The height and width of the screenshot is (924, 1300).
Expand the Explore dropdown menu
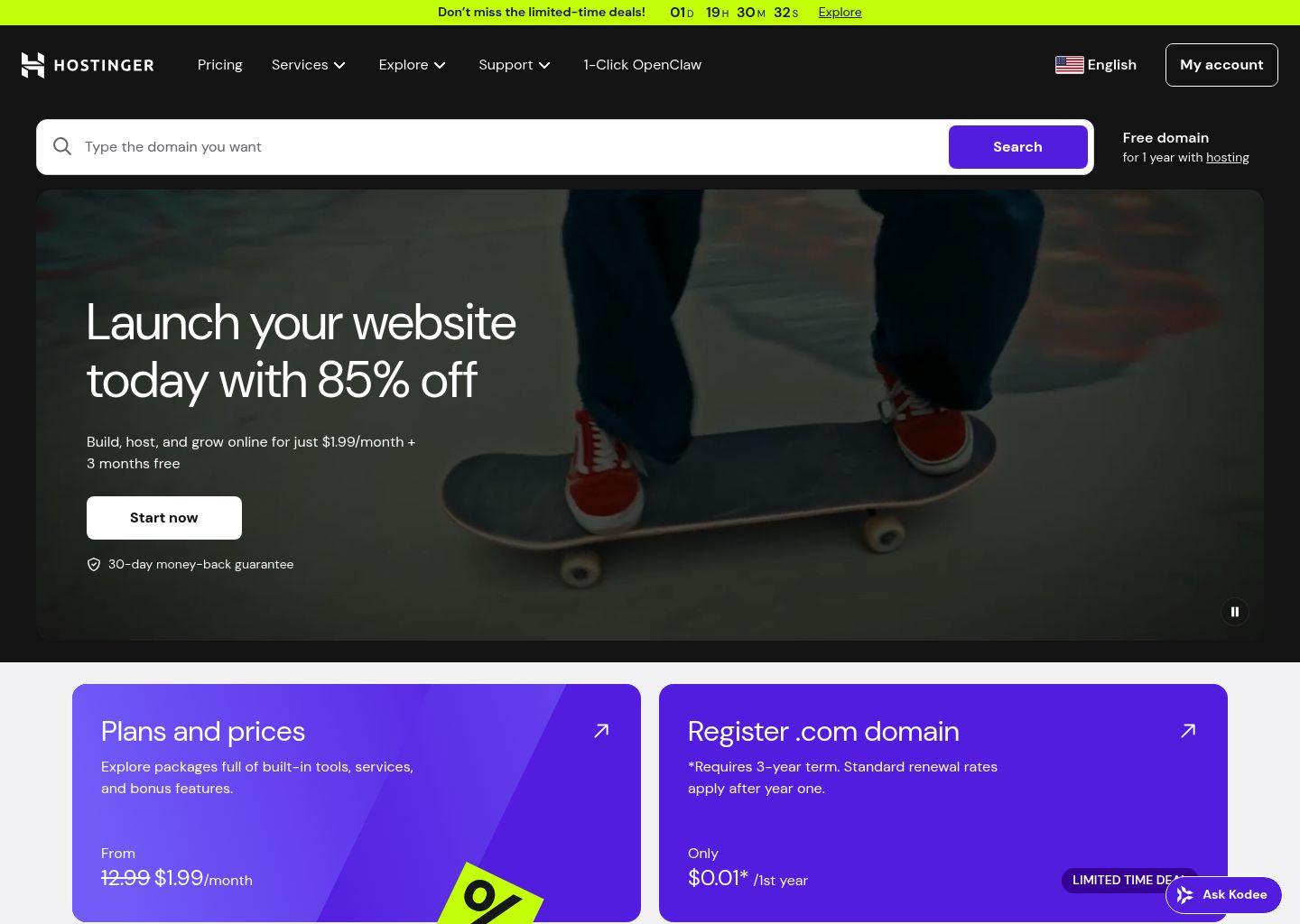click(413, 65)
